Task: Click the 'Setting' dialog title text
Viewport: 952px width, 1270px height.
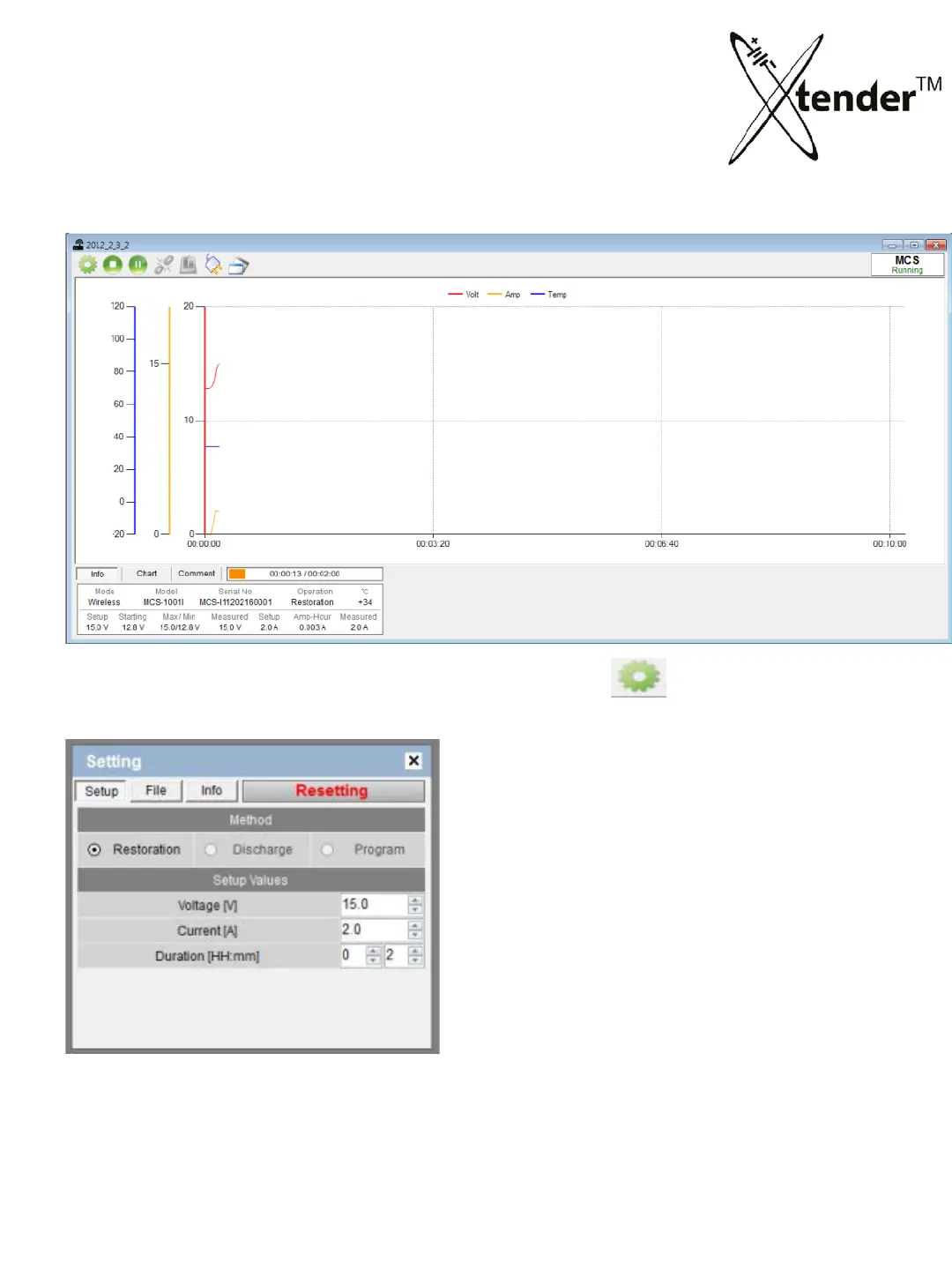Action: click(x=114, y=761)
